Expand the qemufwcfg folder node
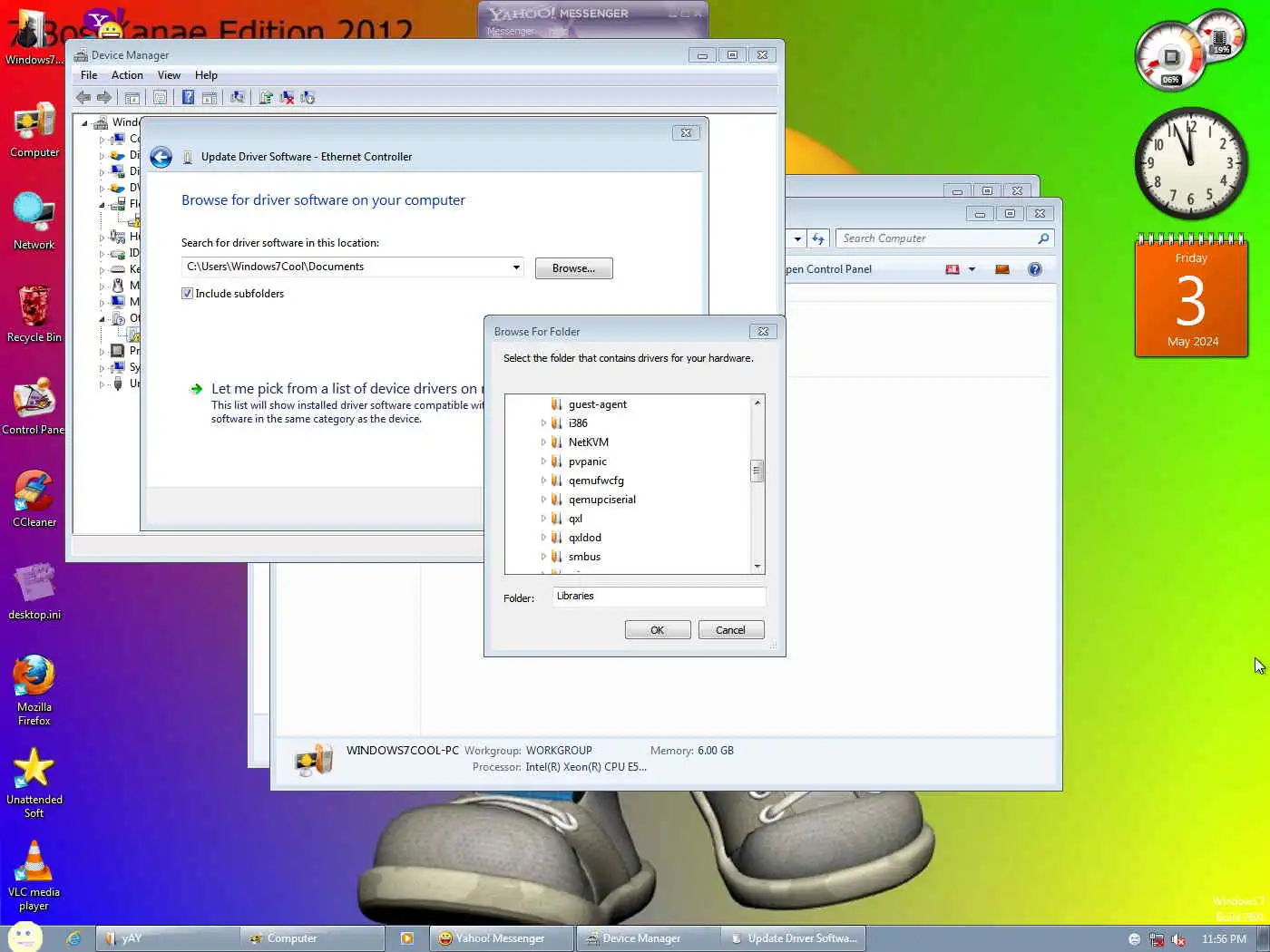 [x=543, y=481]
